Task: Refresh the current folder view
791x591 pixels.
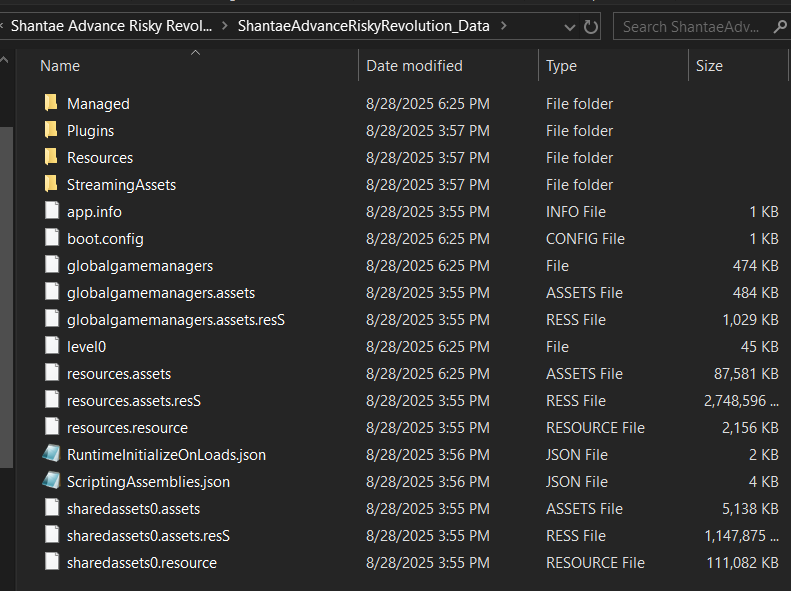Action: click(590, 26)
